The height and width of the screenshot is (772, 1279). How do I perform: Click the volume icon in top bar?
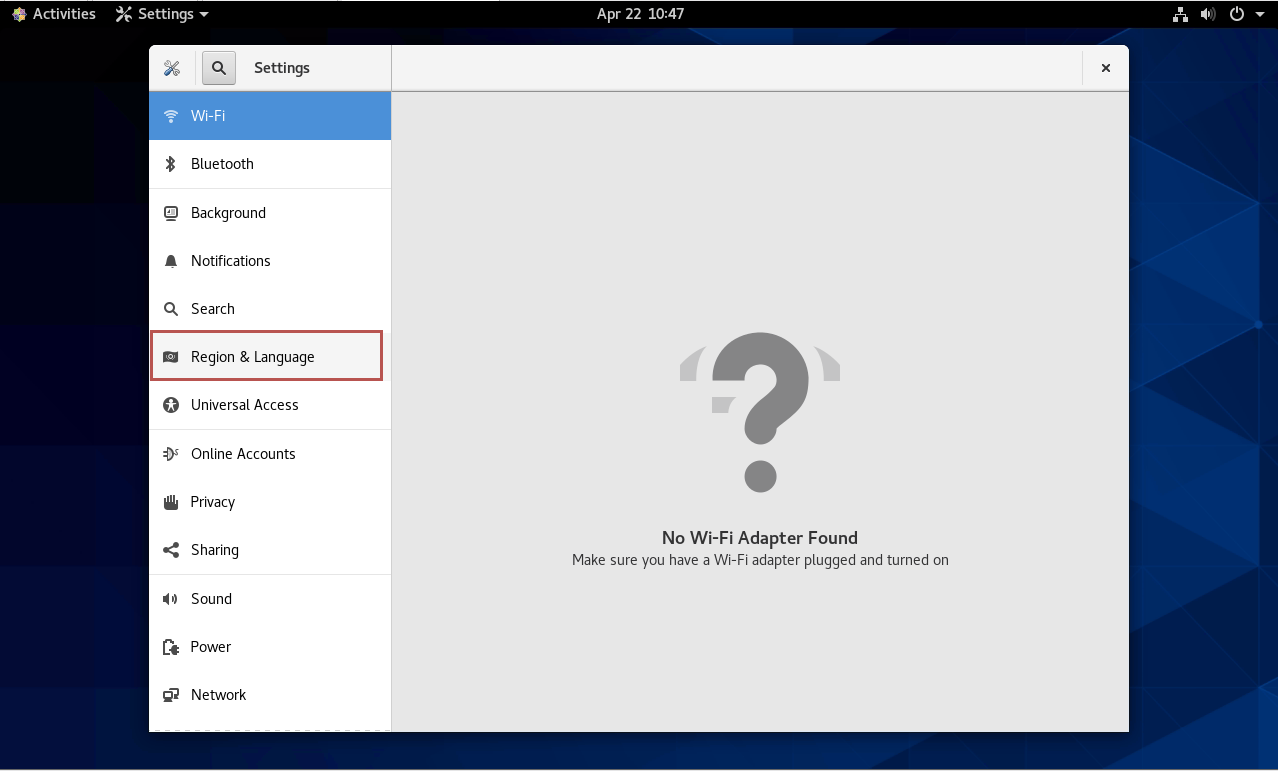[x=1208, y=14]
